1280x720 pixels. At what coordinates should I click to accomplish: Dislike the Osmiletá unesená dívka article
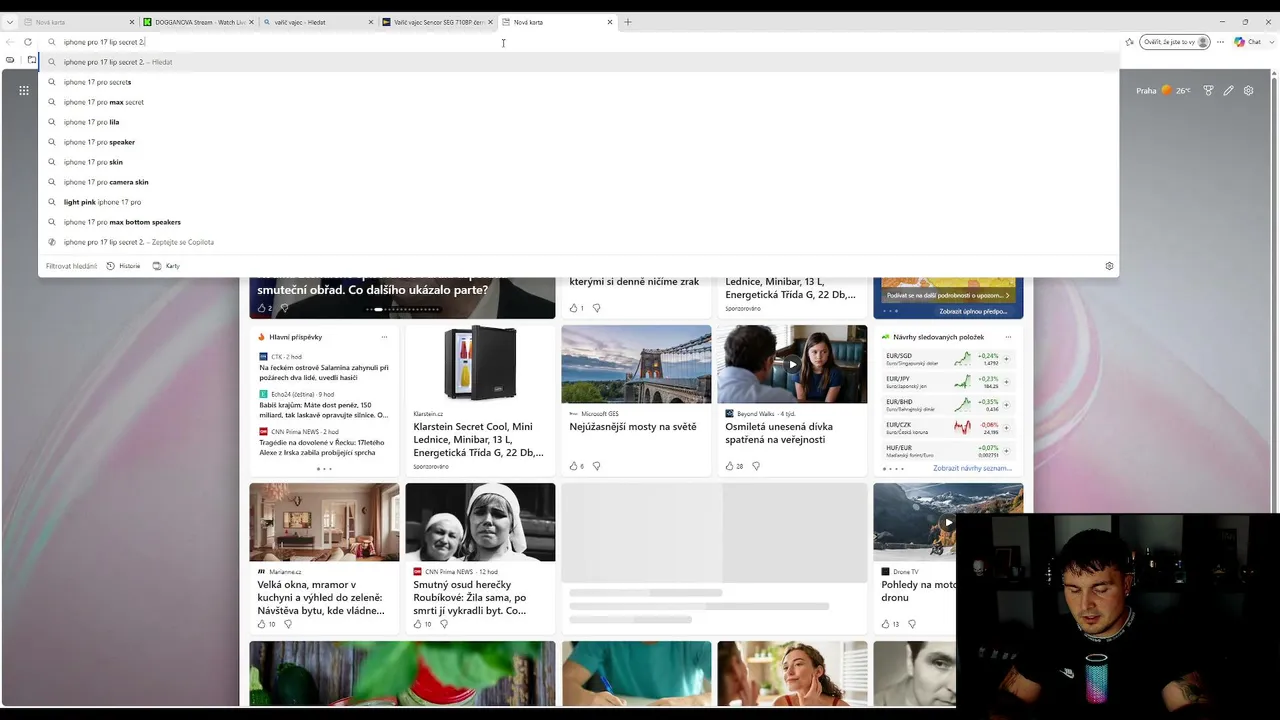[756, 466]
